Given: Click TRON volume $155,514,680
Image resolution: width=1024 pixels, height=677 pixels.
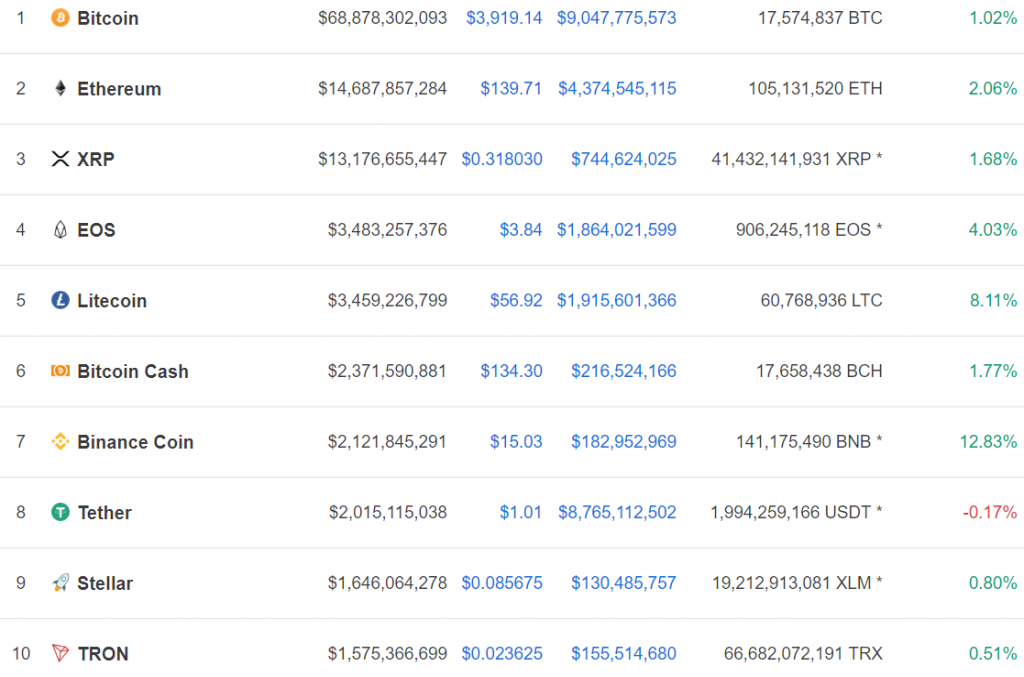Looking at the screenshot, I should [x=624, y=653].
